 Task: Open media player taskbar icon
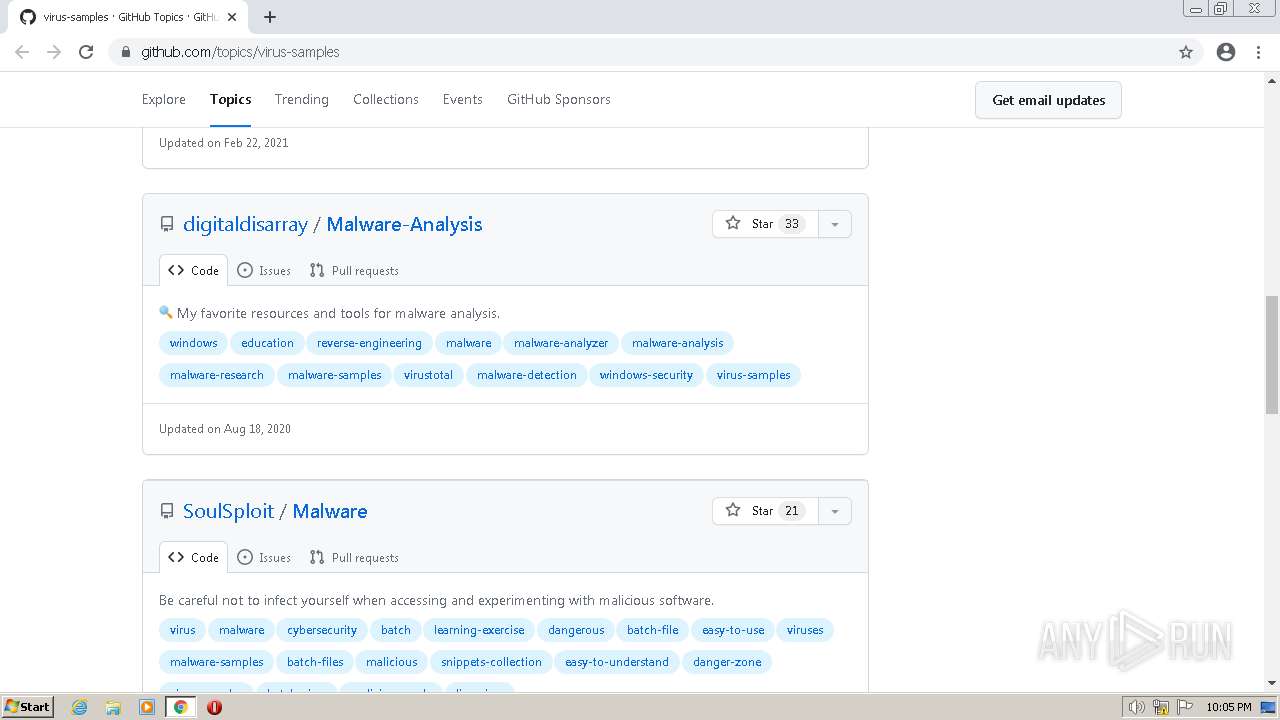pyautogui.click(x=147, y=707)
